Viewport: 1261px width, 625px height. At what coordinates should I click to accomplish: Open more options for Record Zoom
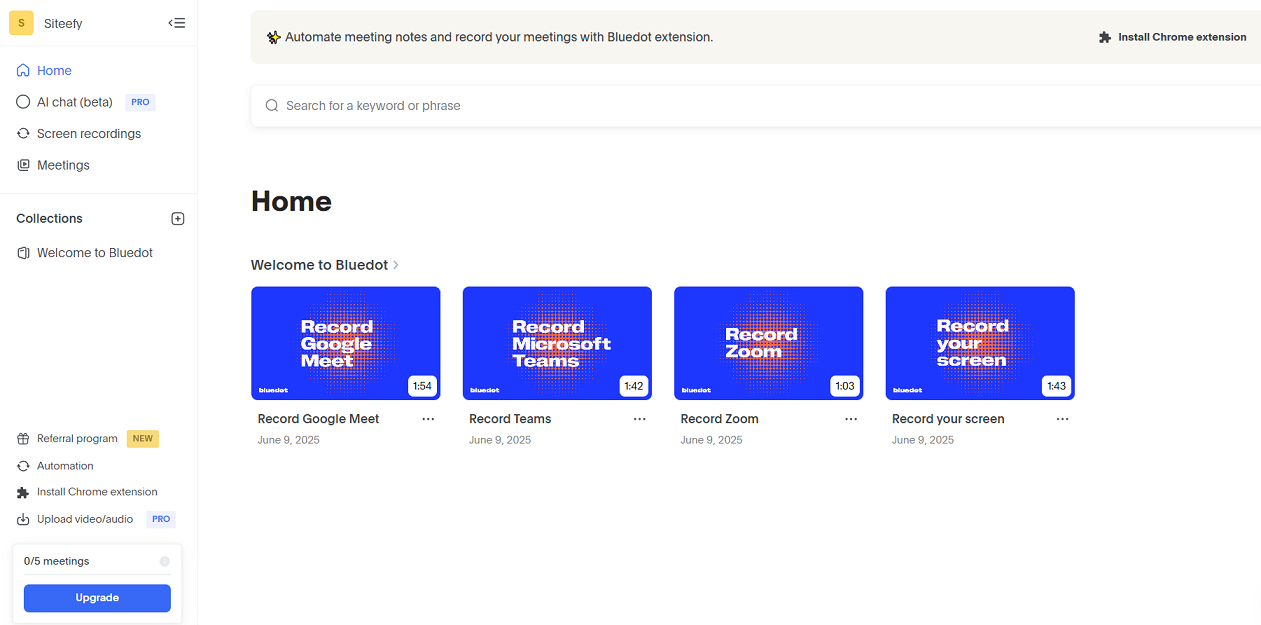(x=851, y=419)
